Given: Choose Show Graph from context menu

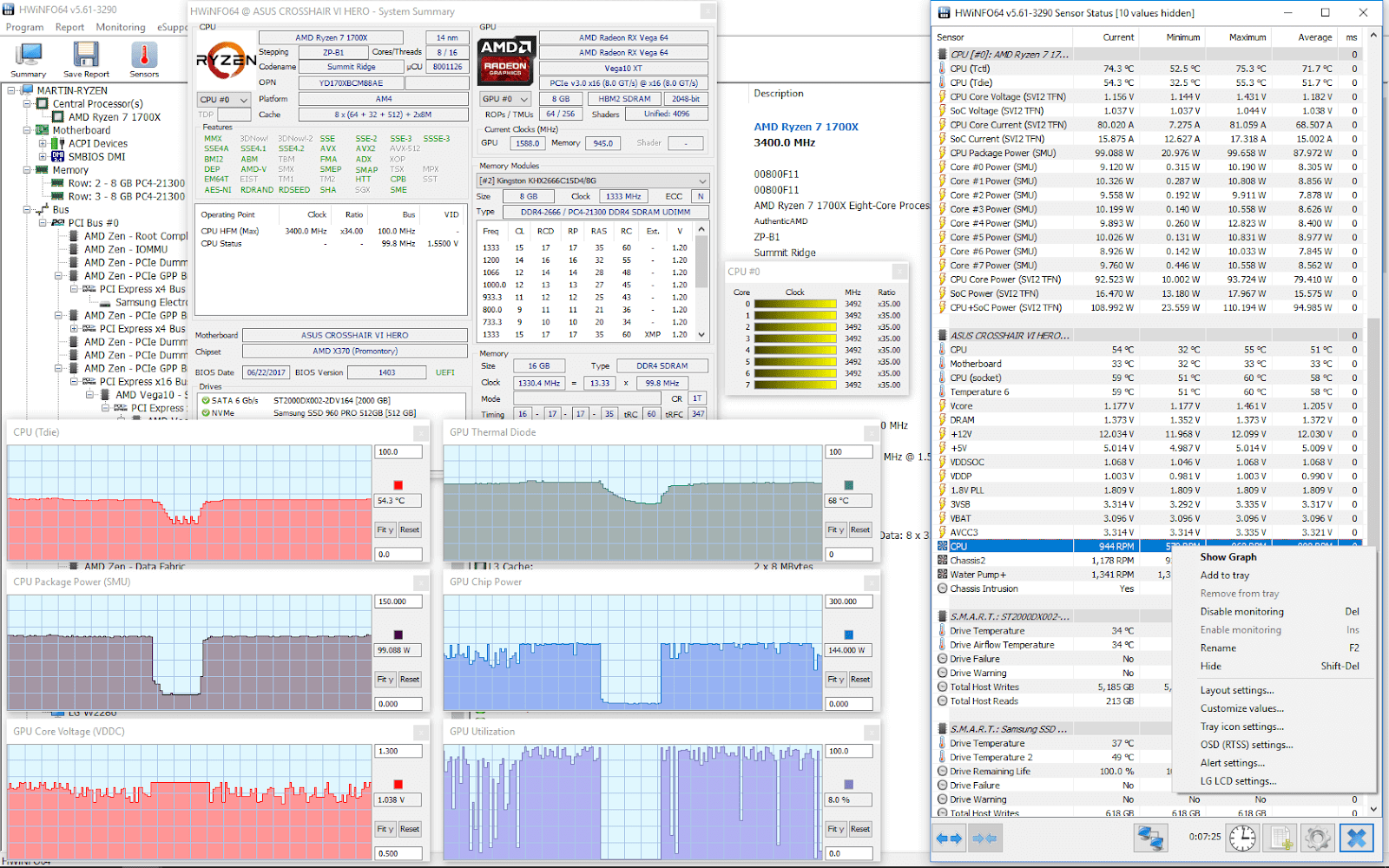Looking at the screenshot, I should pos(1228,557).
